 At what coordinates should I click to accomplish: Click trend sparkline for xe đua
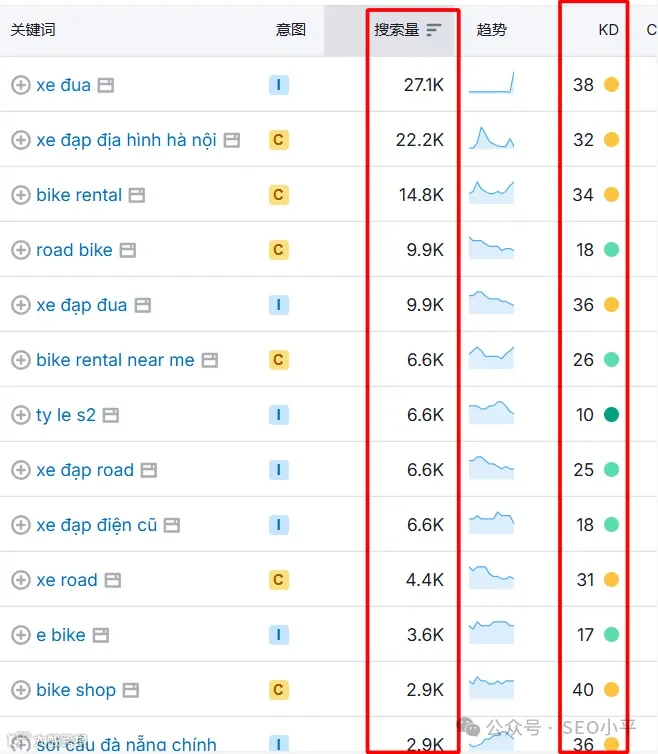491,83
